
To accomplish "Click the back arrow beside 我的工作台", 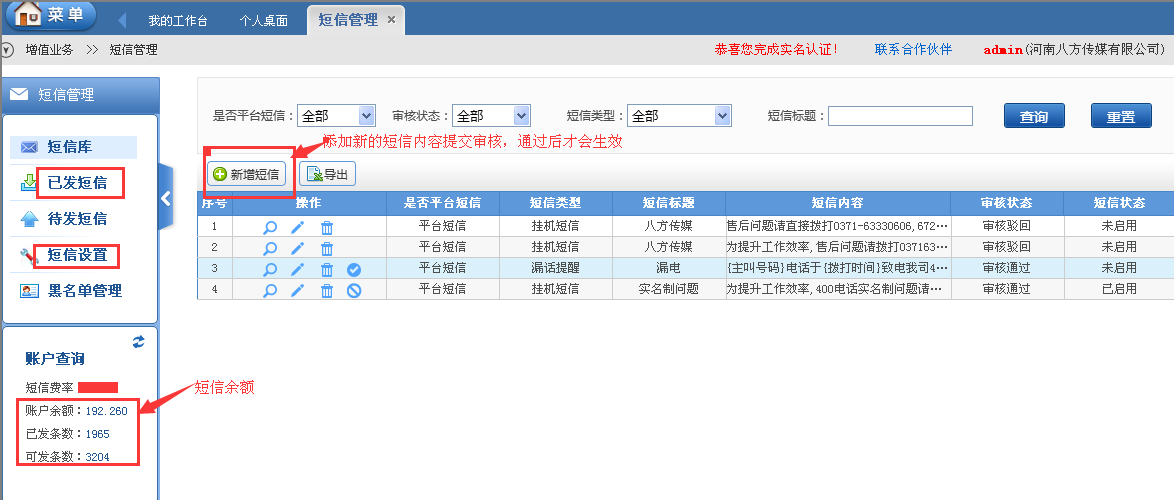I will 122,20.
